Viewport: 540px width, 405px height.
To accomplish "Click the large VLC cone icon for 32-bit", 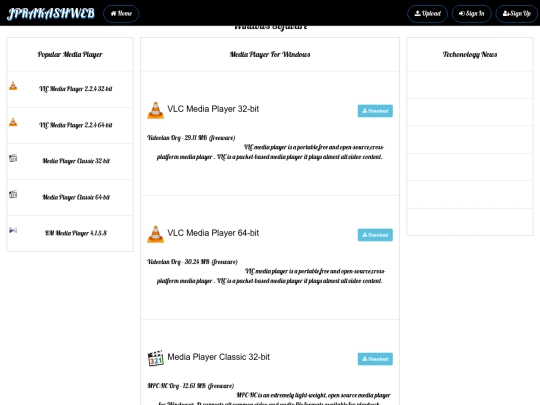I will [156, 110].
